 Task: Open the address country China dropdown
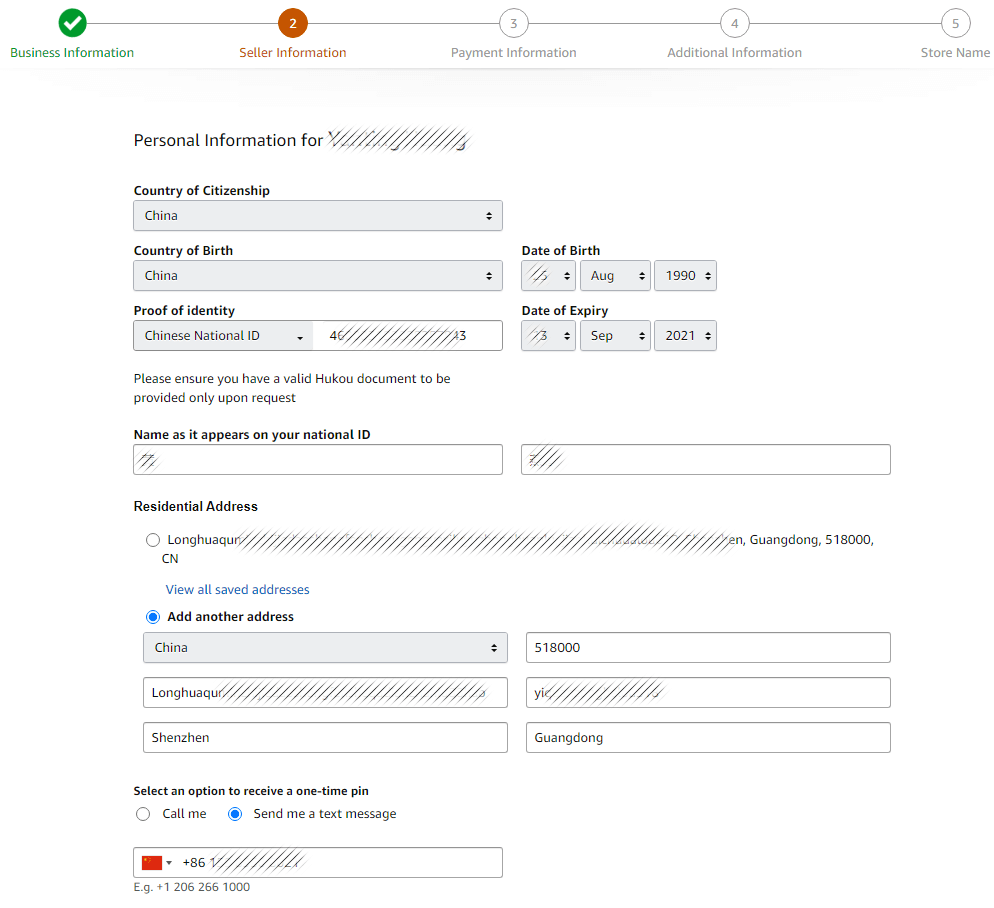click(325, 647)
